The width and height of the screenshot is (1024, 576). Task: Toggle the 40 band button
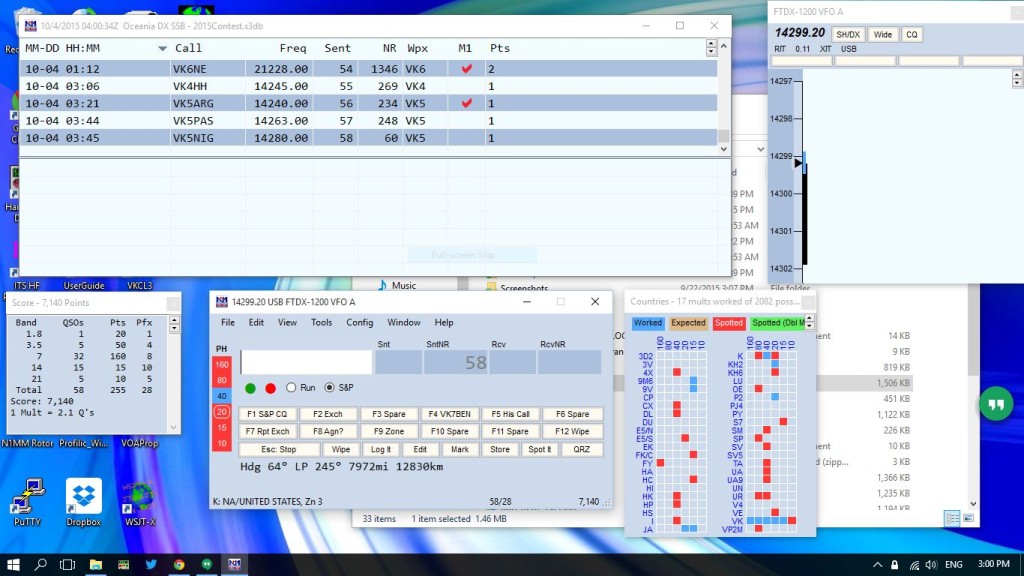[222, 396]
